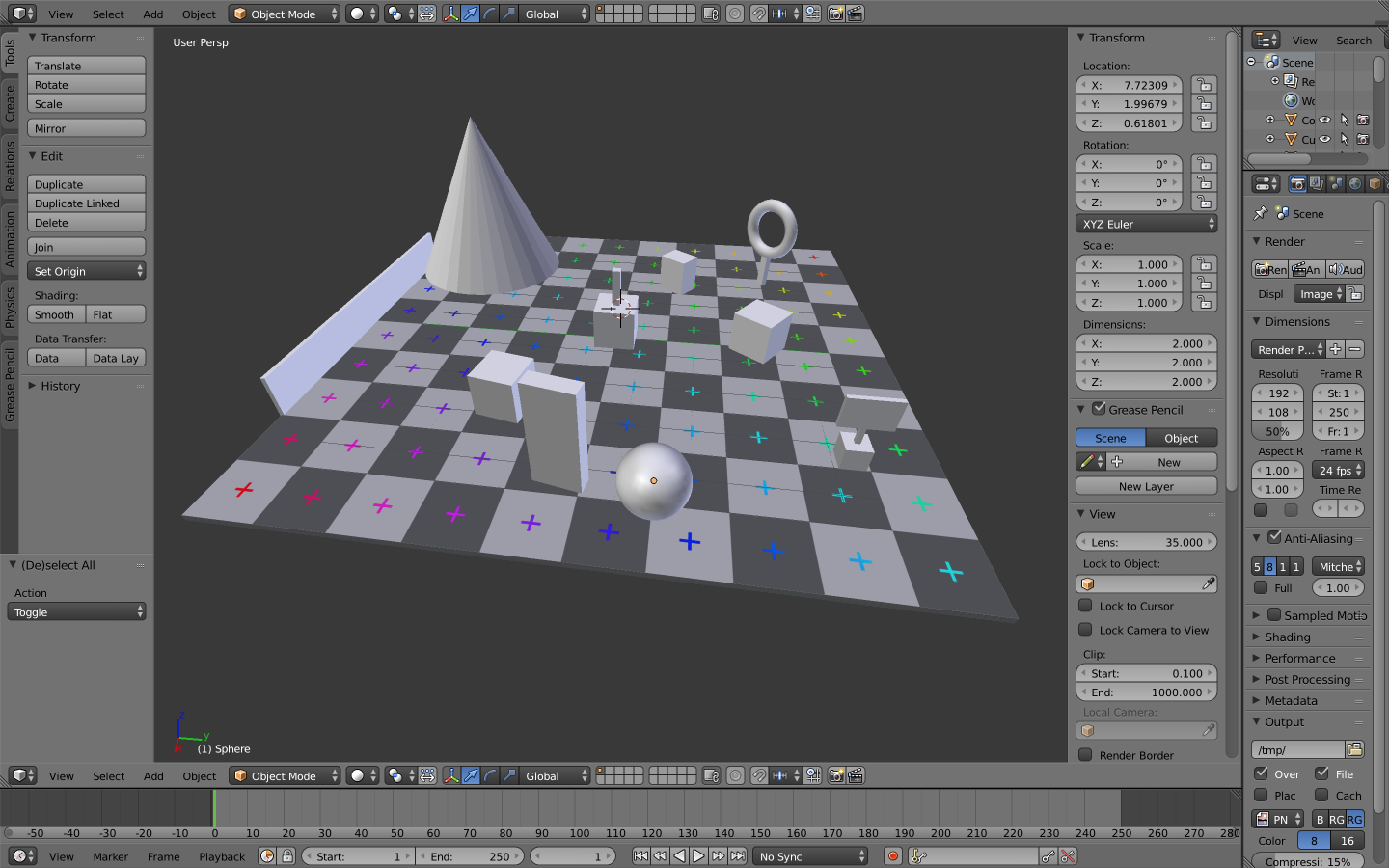The image size is (1389, 868).
Task: Open the XYZ Euler rotation mode dropdown
Action: point(1146,224)
